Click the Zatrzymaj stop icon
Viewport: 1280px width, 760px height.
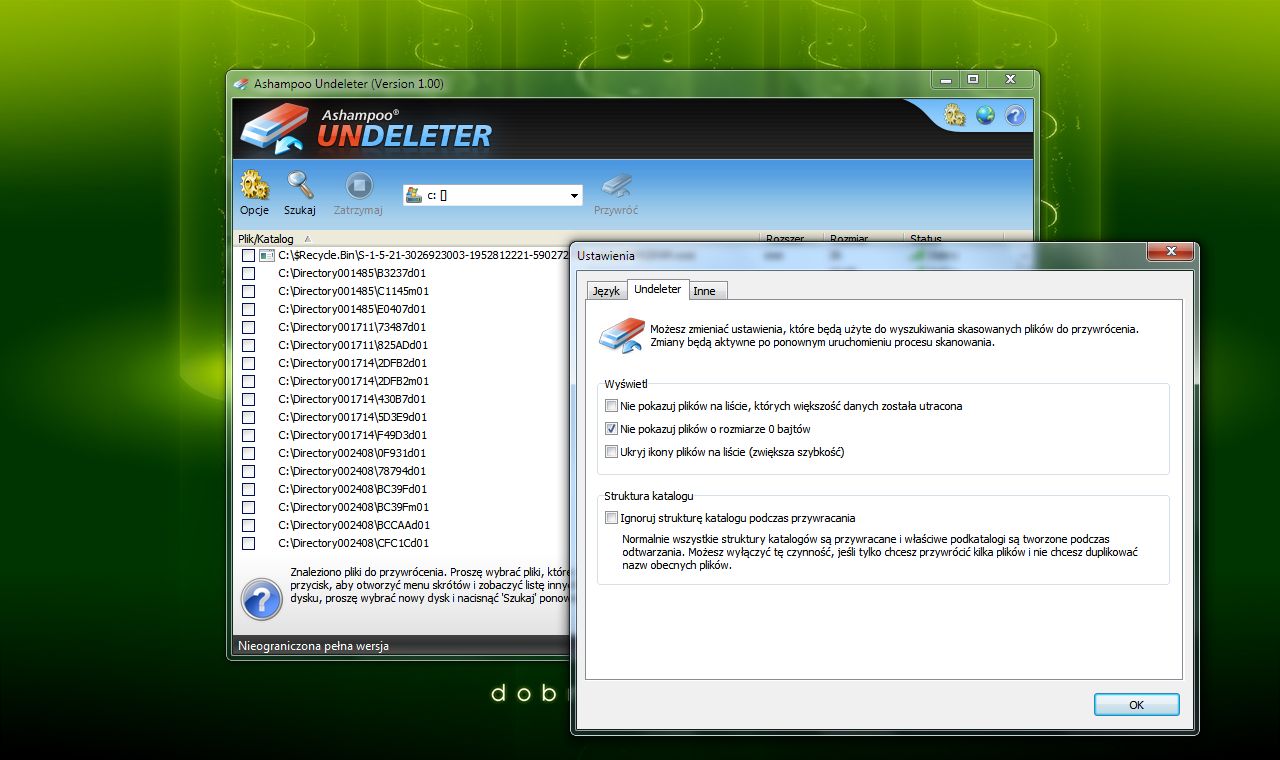click(x=359, y=185)
